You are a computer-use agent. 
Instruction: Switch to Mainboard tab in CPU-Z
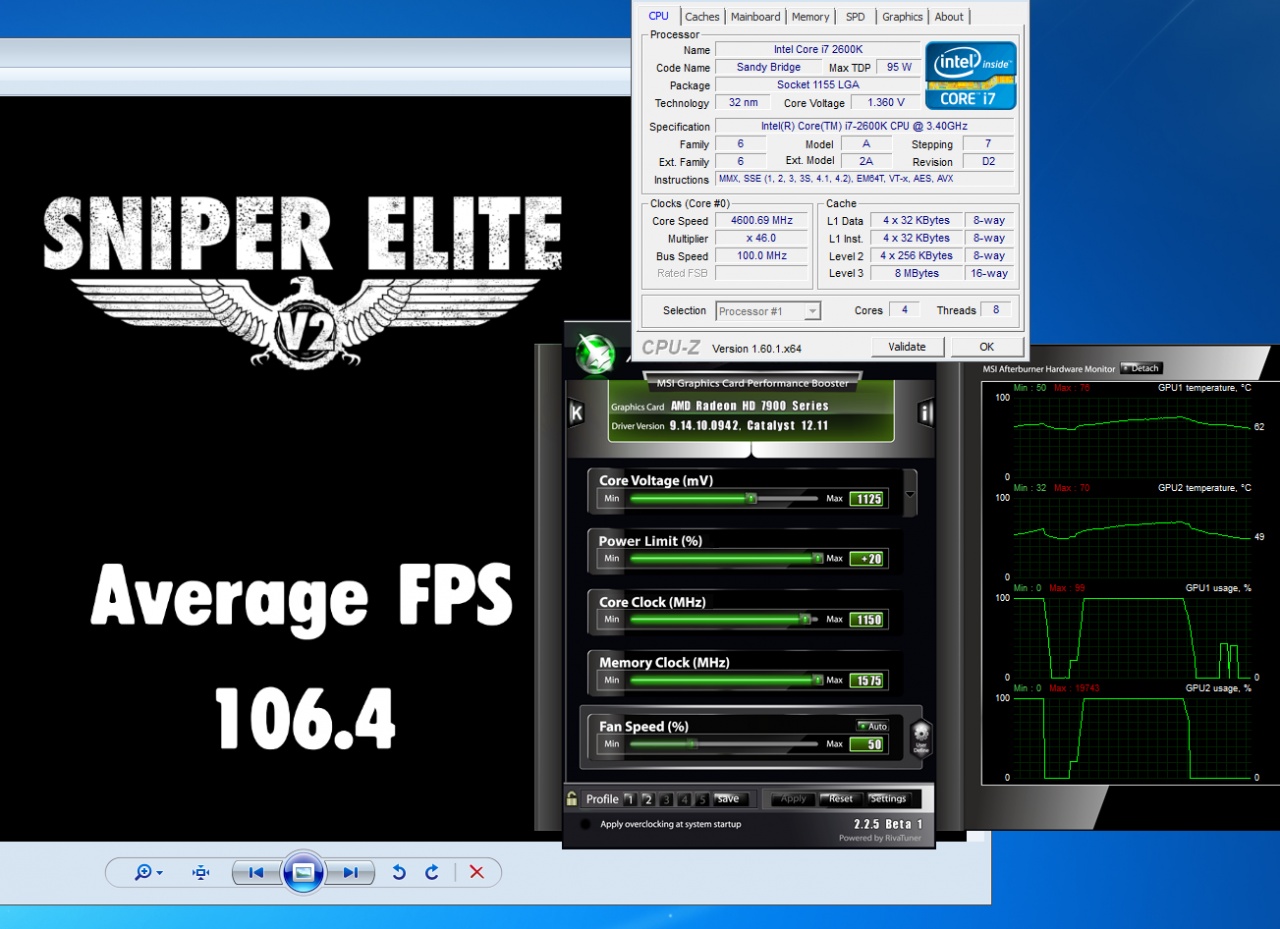(x=755, y=17)
